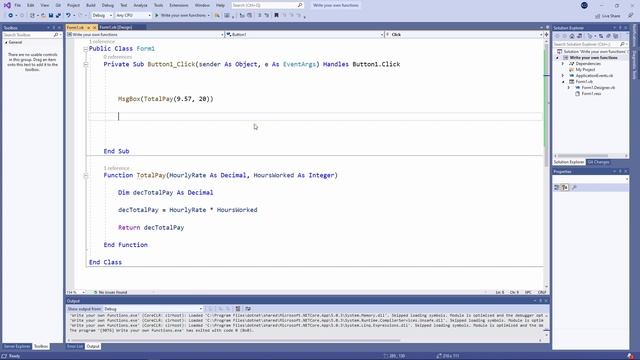Open the Extensions menu
The width and height of the screenshot is (640, 360).
click(179, 5)
